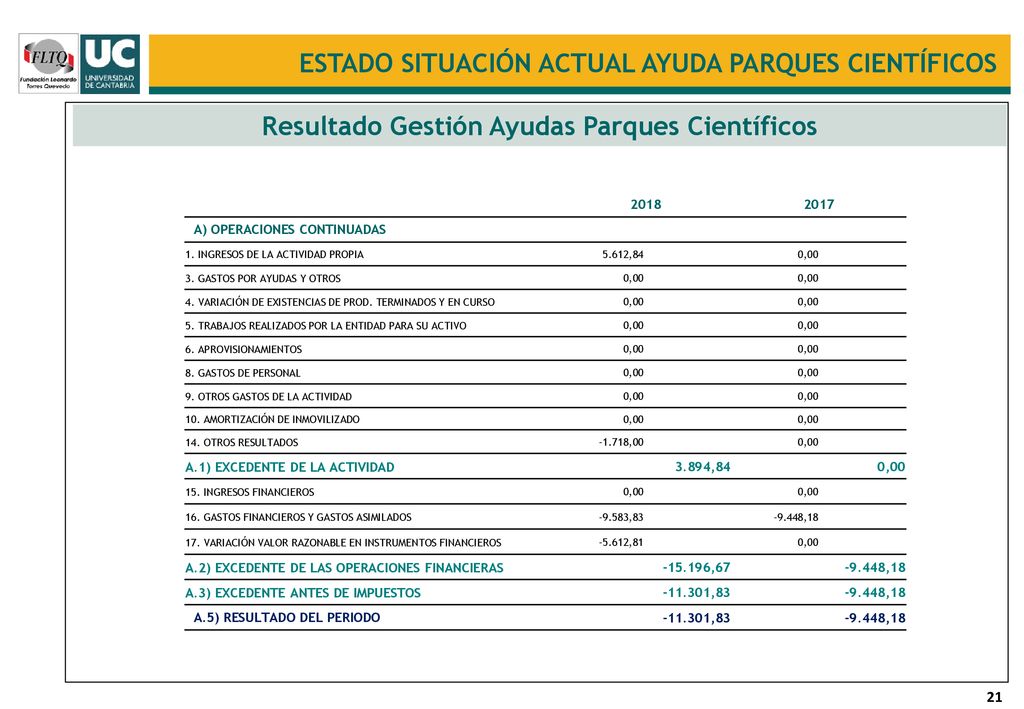
Task: Click the value 5.612,84
Action: tap(622, 254)
